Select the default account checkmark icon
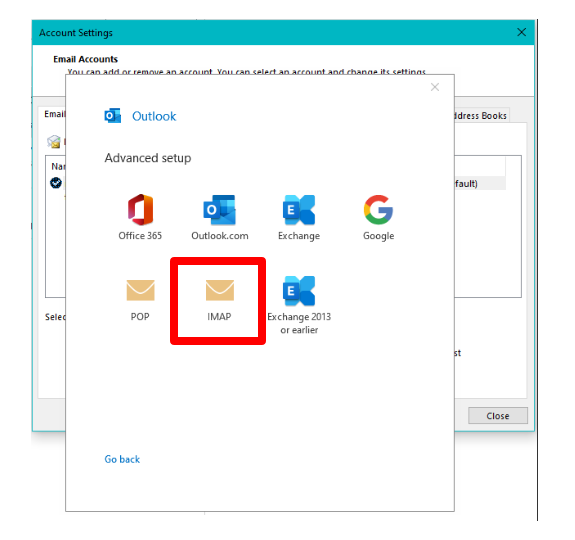Viewport: 575px width, 540px height. 56,183
